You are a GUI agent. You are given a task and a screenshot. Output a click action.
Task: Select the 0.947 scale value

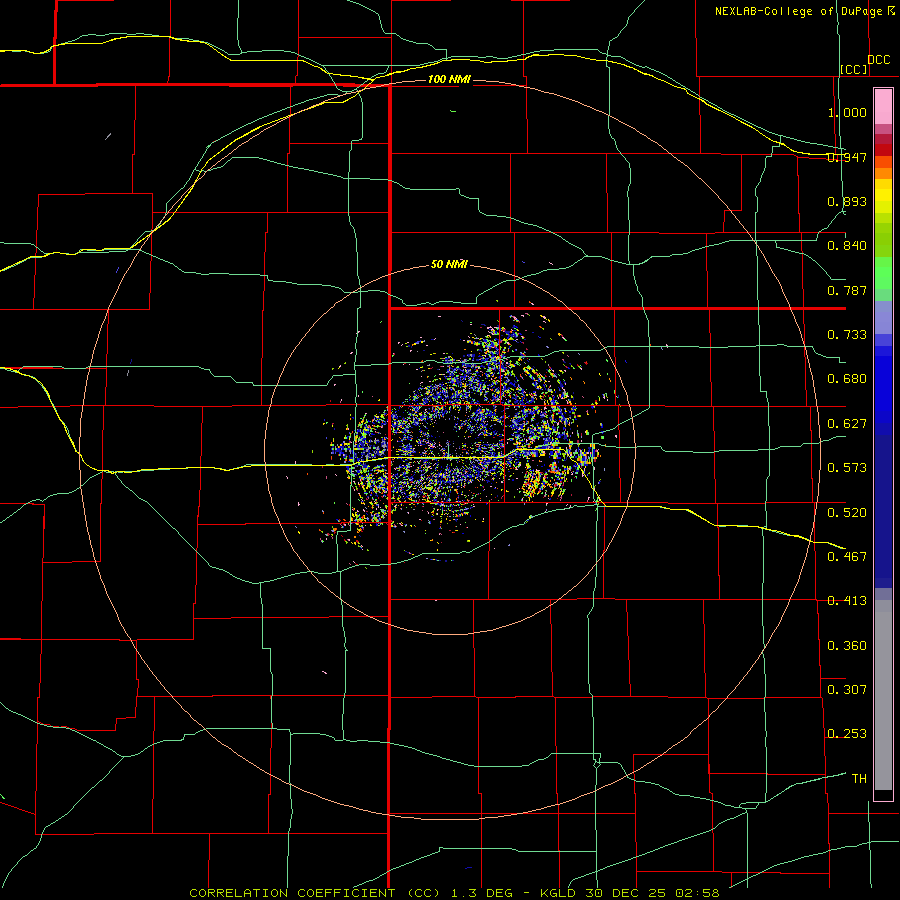coord(847,157)
